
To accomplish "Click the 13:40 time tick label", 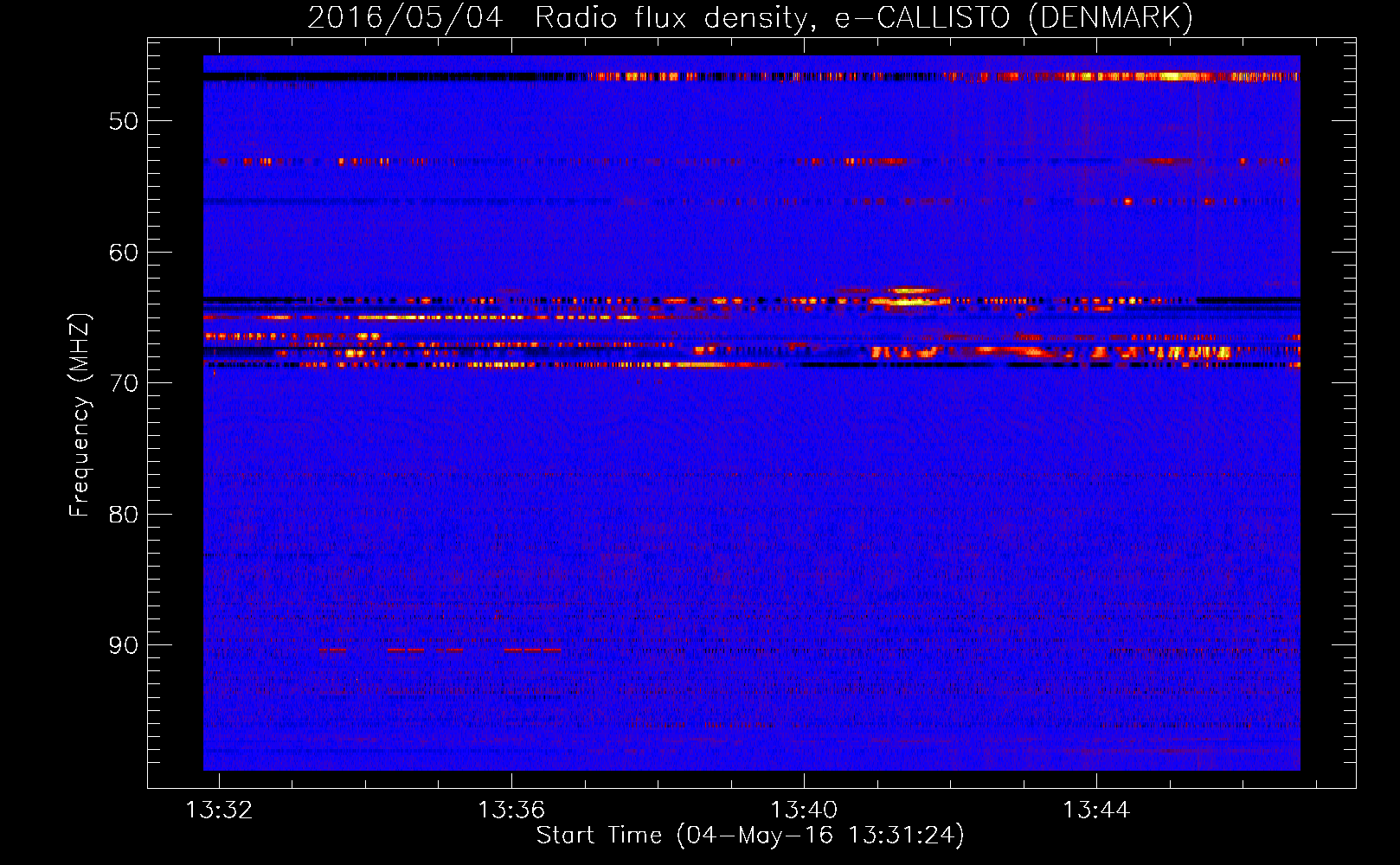I will (x=804, y=810).
